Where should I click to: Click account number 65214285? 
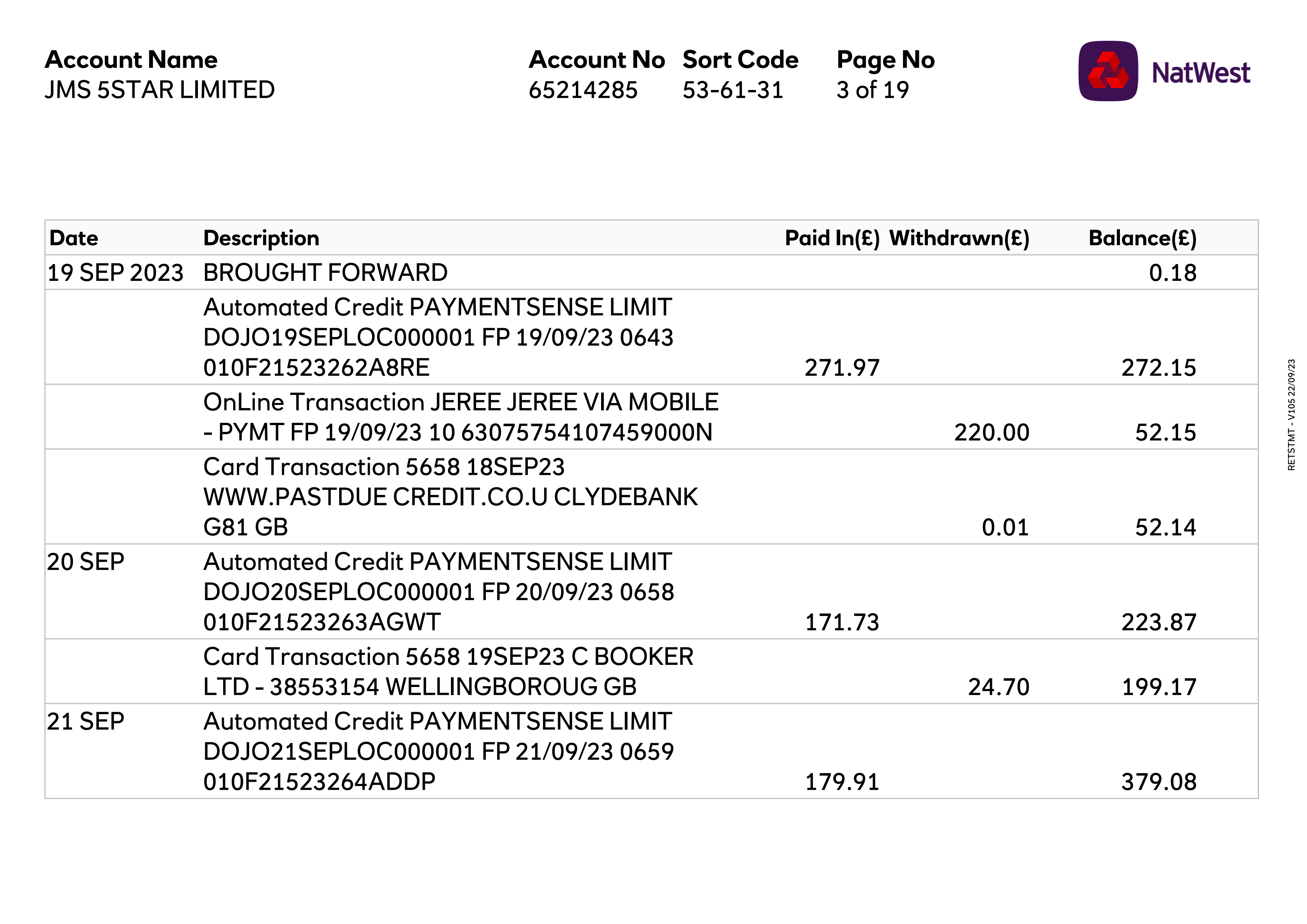(x=583, y=90)
